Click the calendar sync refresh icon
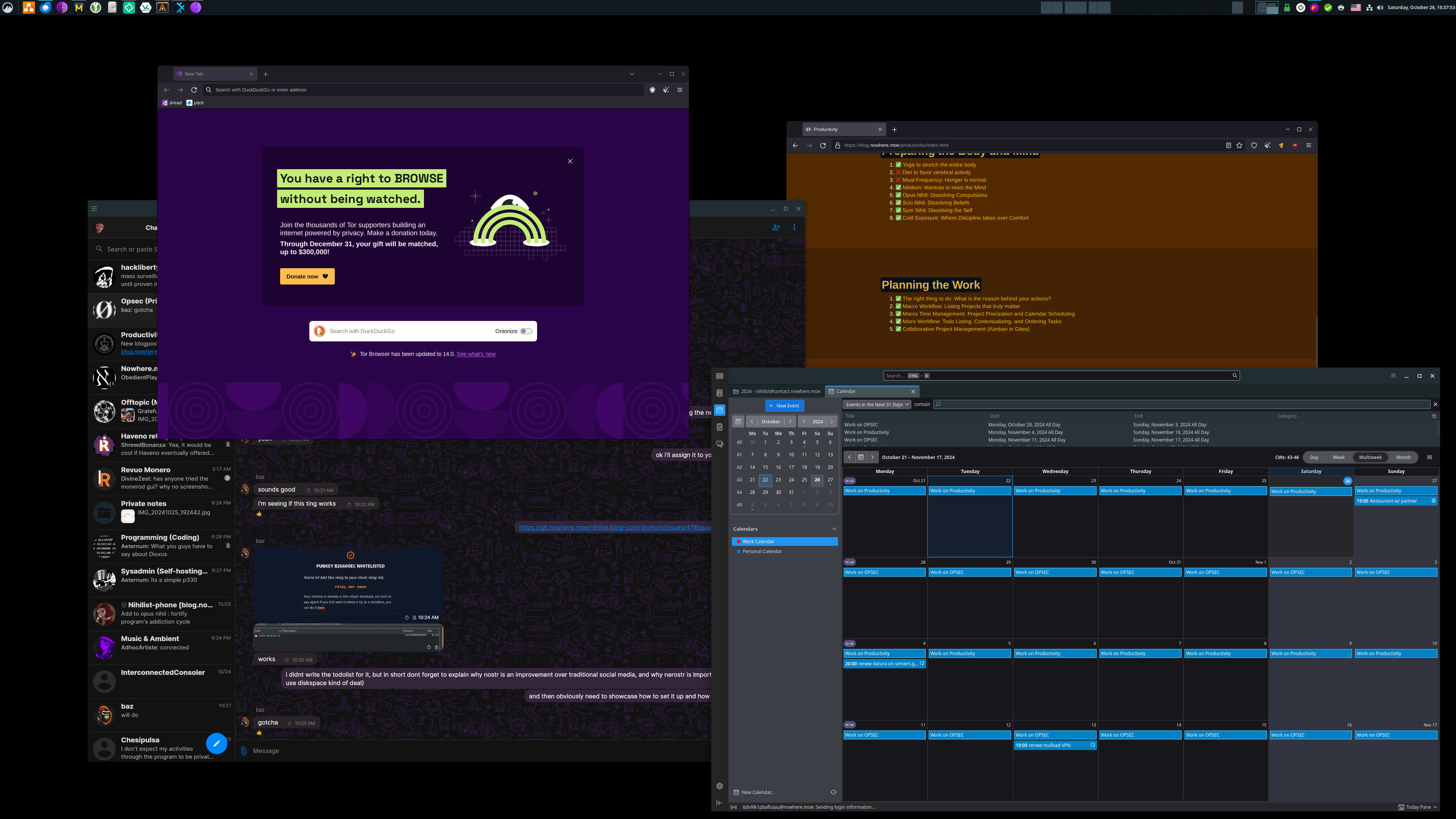This screenshot has width=1456, height=819. [x=833, y=792]
